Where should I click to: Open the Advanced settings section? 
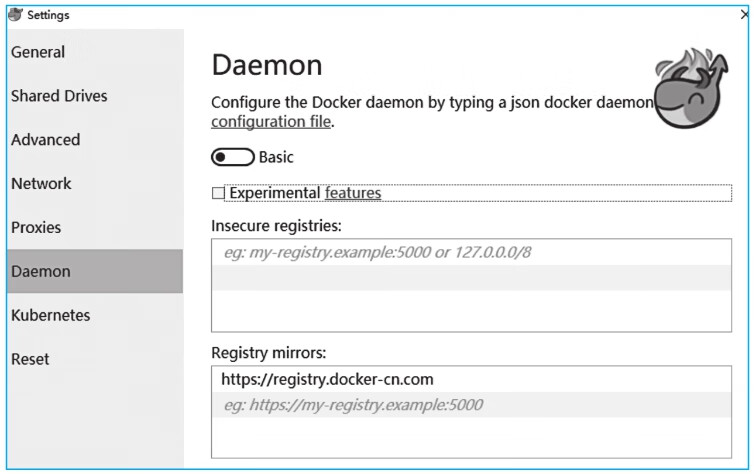click(46, 140)
